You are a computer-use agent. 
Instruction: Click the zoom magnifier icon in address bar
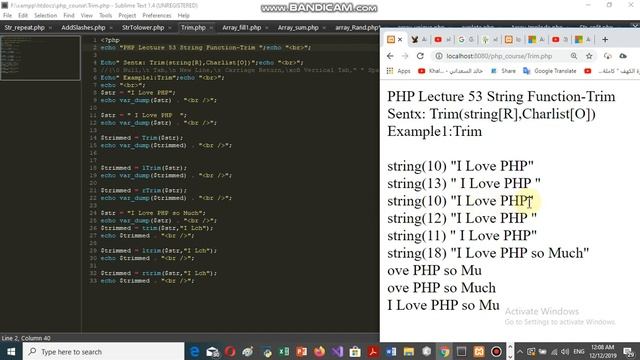[x=574, y=56]
